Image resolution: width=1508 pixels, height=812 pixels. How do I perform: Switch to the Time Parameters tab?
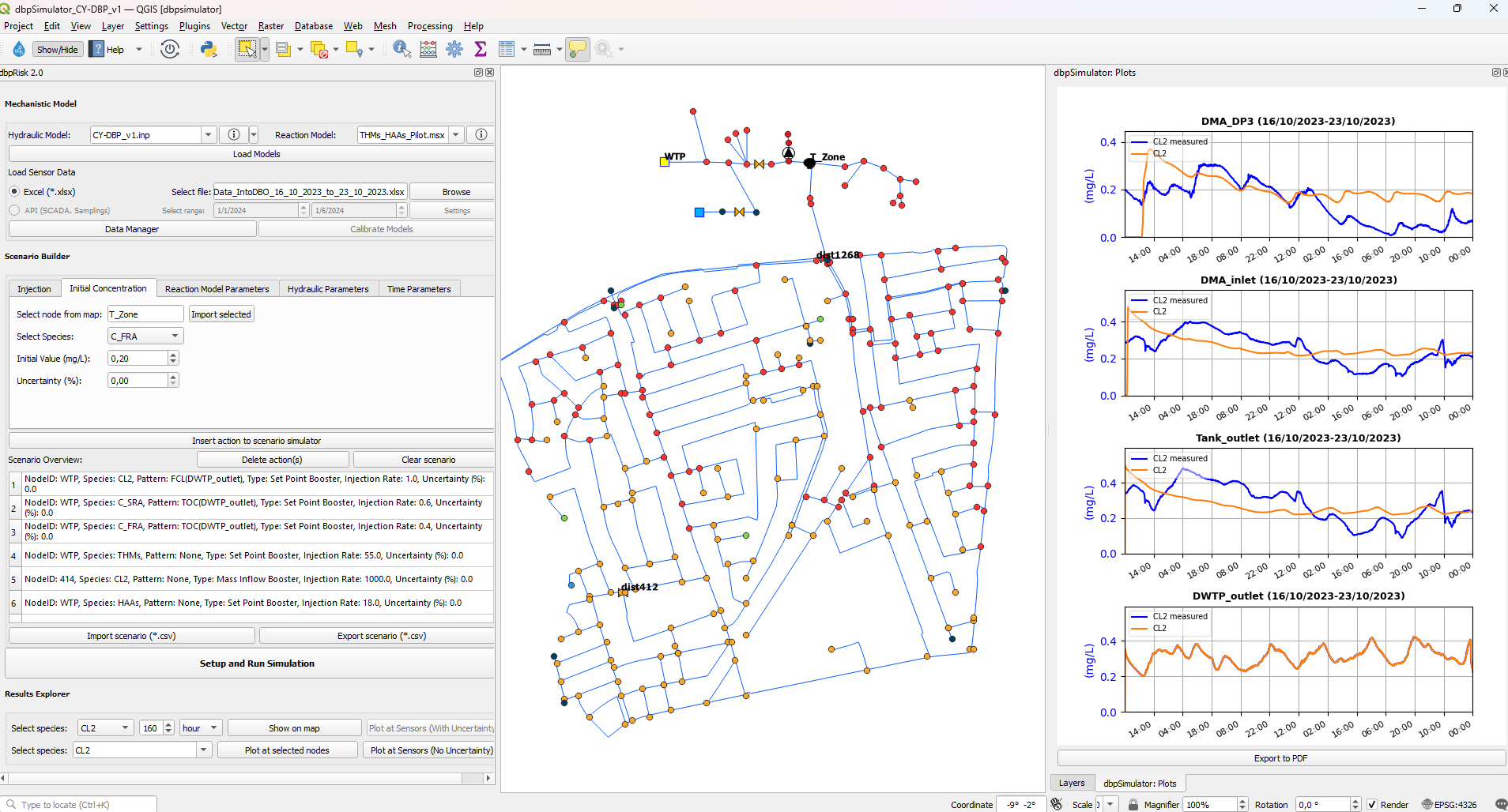(419, 289)
